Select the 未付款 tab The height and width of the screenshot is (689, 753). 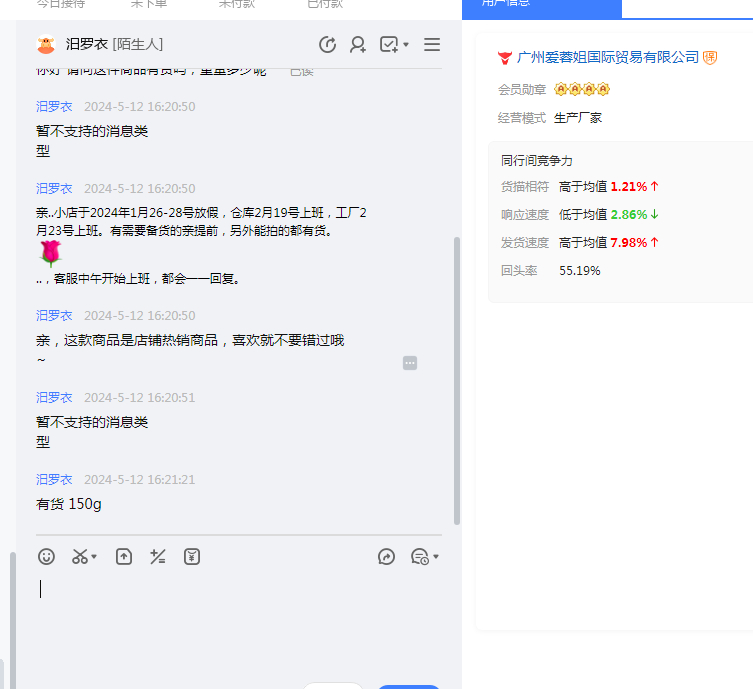click(236, 5)
